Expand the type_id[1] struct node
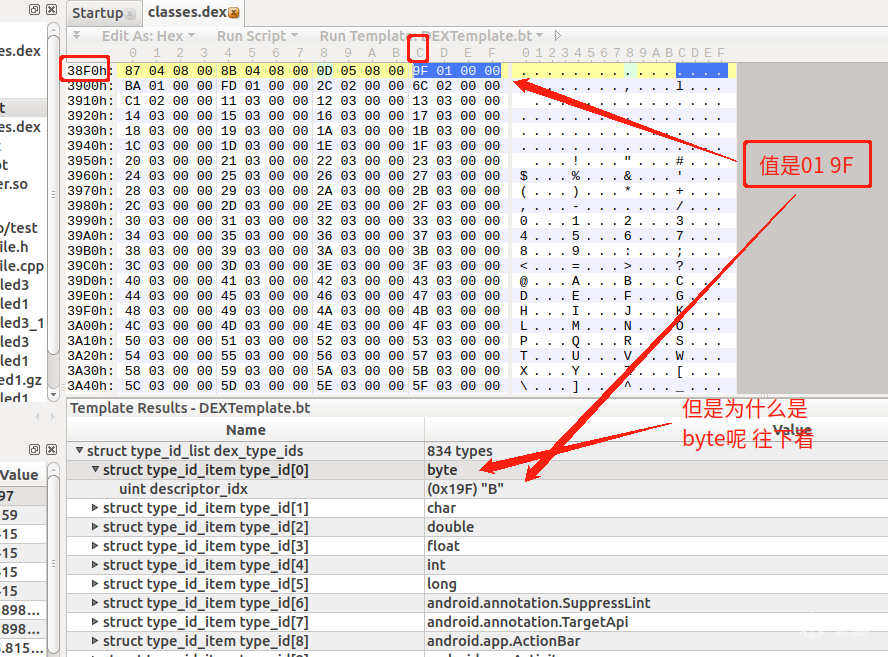The image size is (888, 657). pyautogui.click(x=95, y=508)
